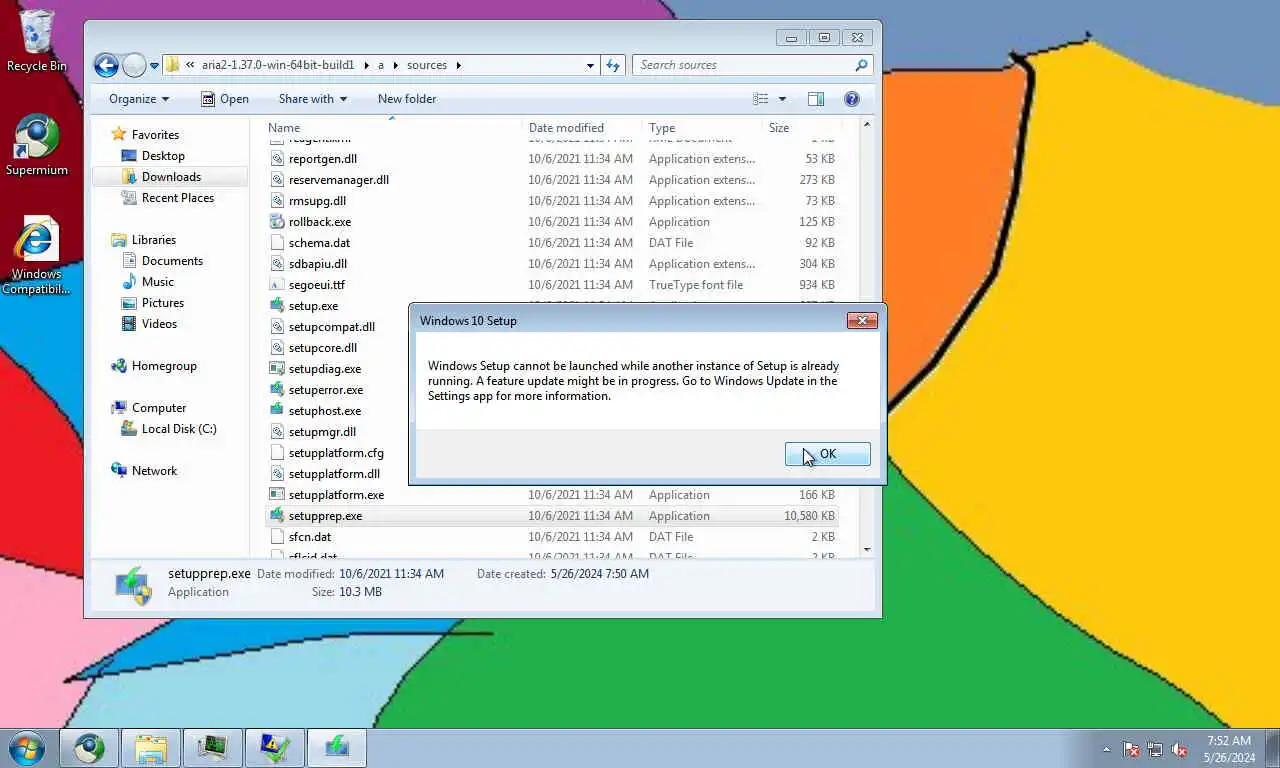
Task: Click the Explorer help icon
Action: (852, 99)
